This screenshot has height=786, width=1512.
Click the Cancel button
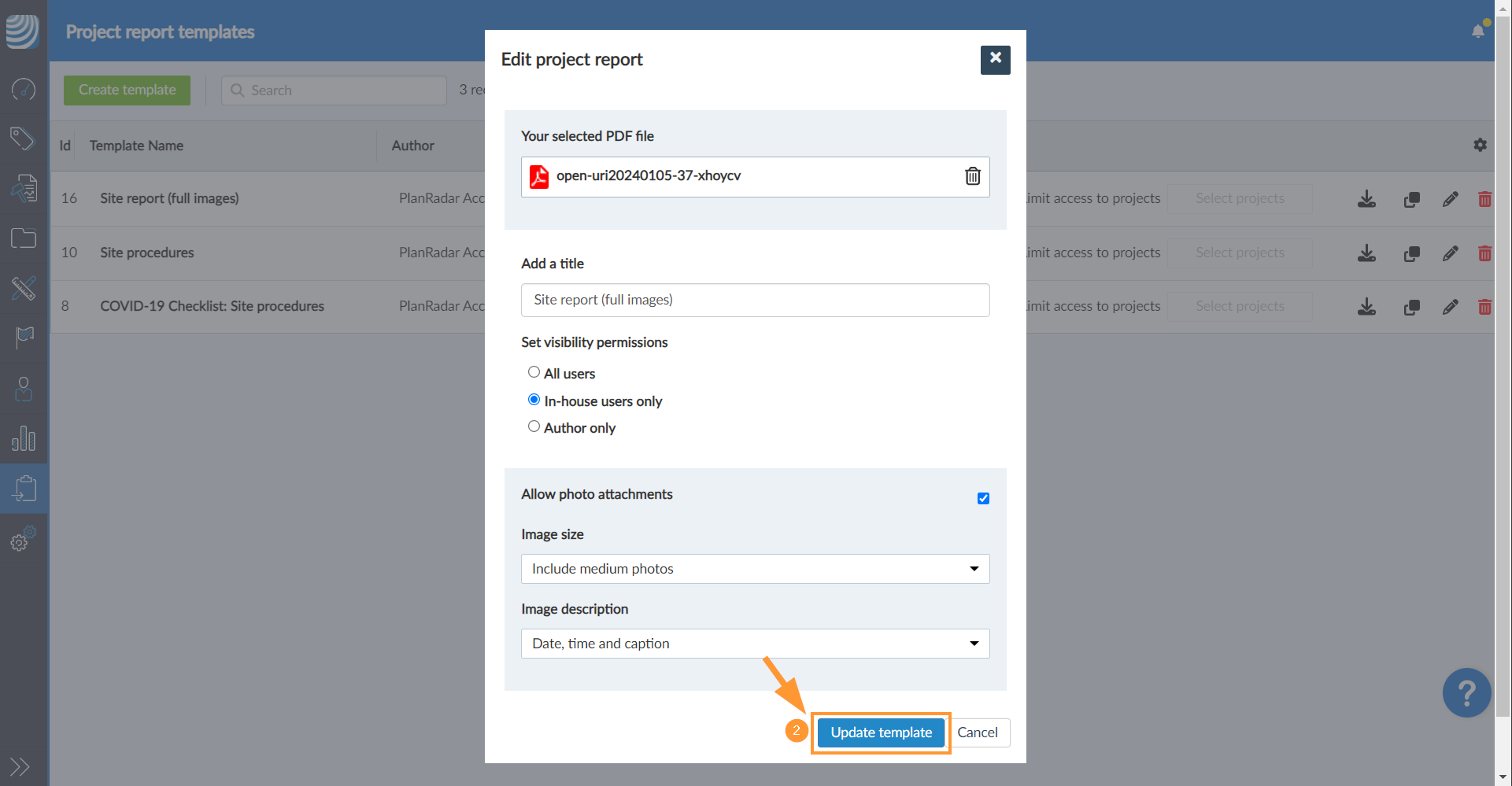pyautogui.click(x=977, y=732)
